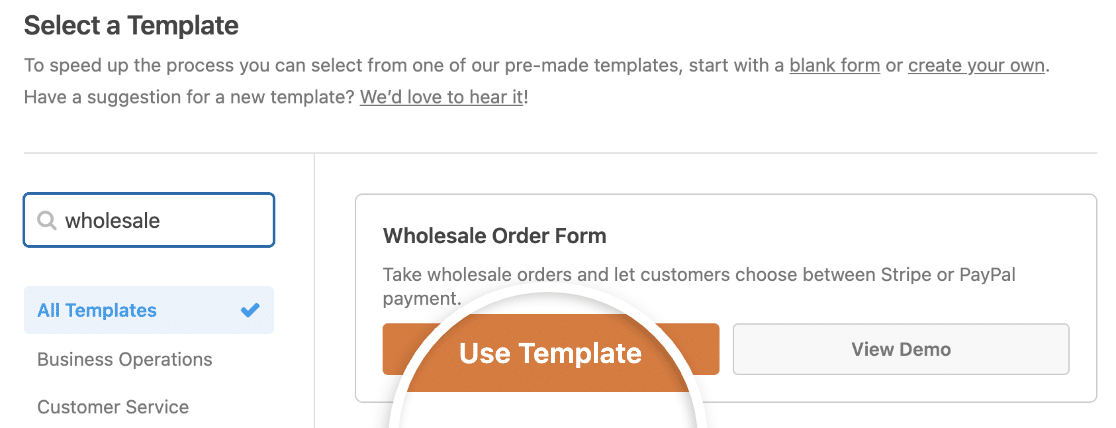The width and height of the screenshot is (1116, 428).
Task: Click the magnifier icon in the search box
Action: 47,221
